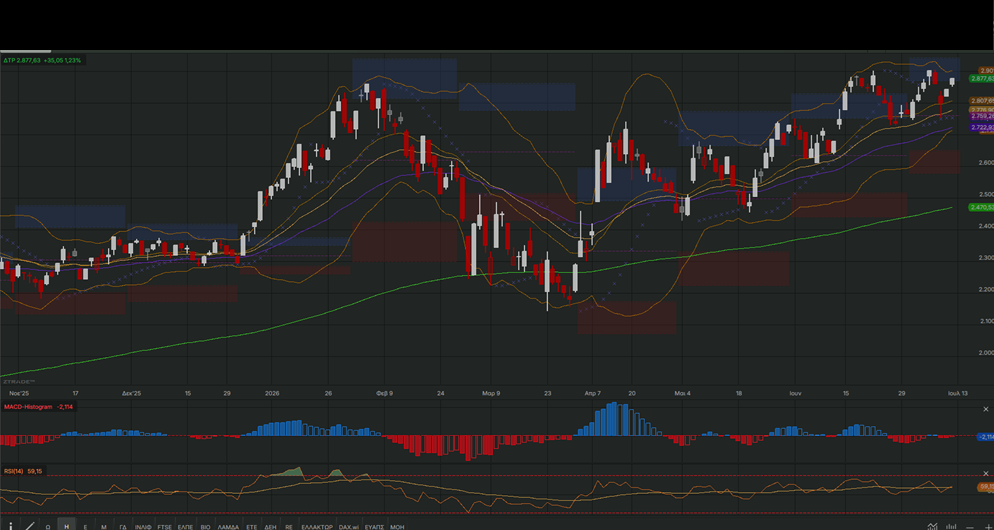
Task: Click the blue -2,114 MACD value tag
Action: (986, 437)
